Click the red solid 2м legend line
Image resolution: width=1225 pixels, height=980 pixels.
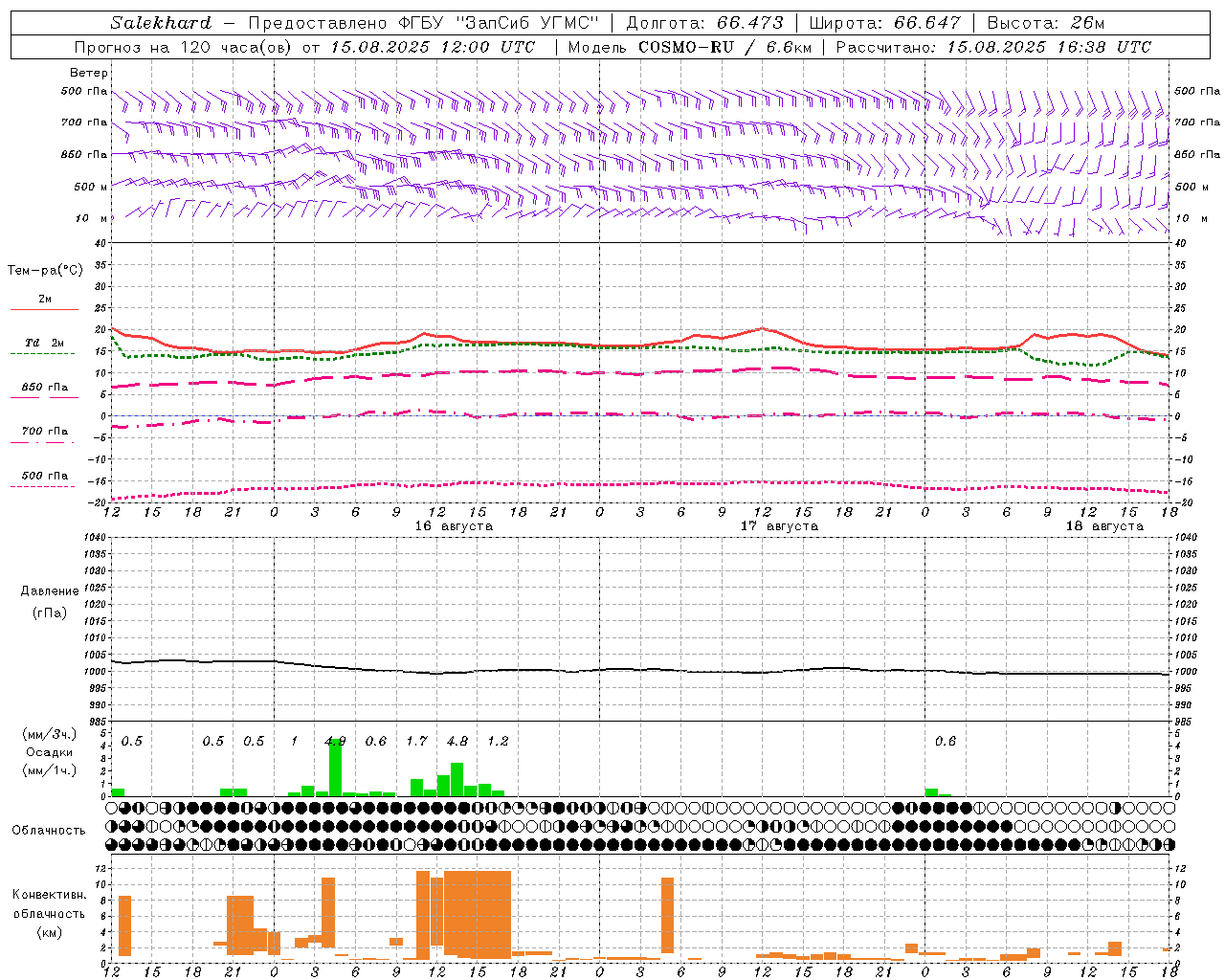point(44,309)
